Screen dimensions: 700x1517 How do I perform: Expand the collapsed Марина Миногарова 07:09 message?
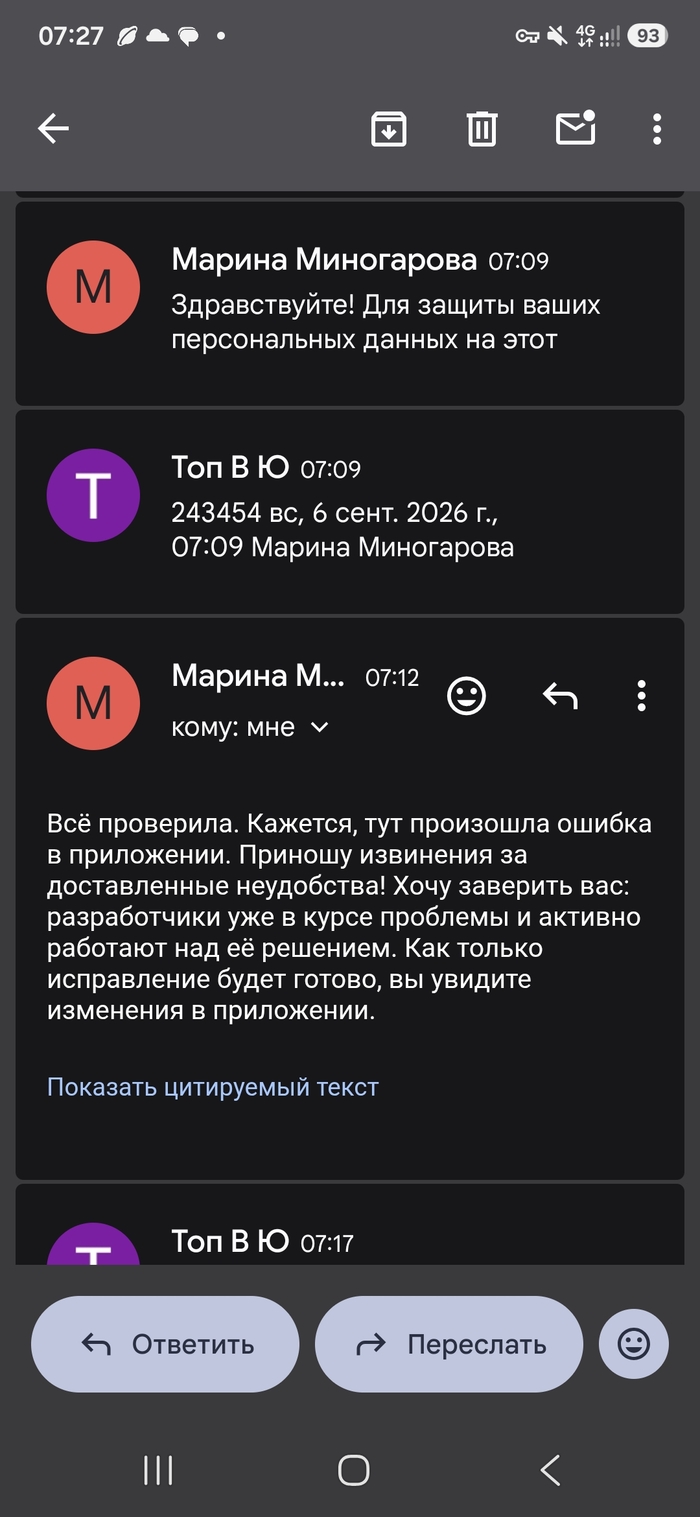350,303
